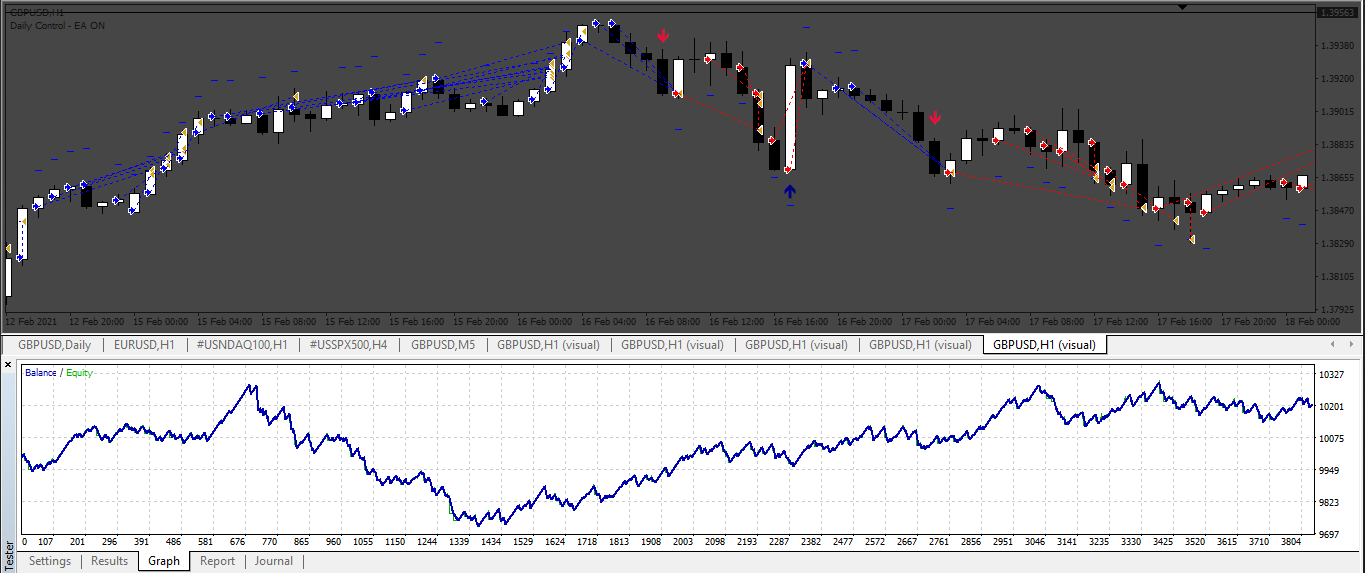
Task: Open the EURUSD,H1 chart tab
Action: 144,345
